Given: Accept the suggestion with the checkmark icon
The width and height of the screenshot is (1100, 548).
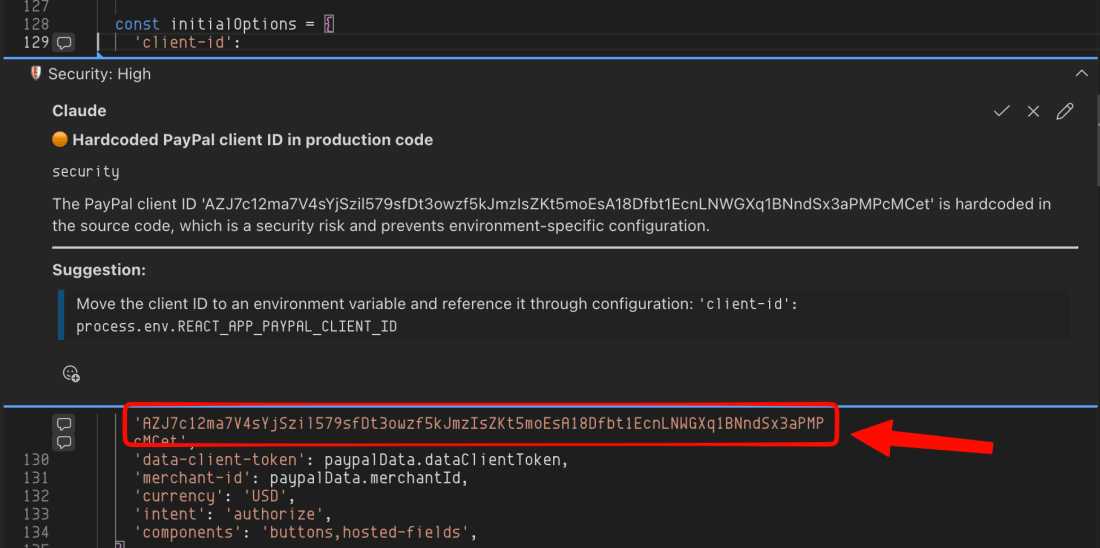Looking at the screenshot, I should point(1002,111).
